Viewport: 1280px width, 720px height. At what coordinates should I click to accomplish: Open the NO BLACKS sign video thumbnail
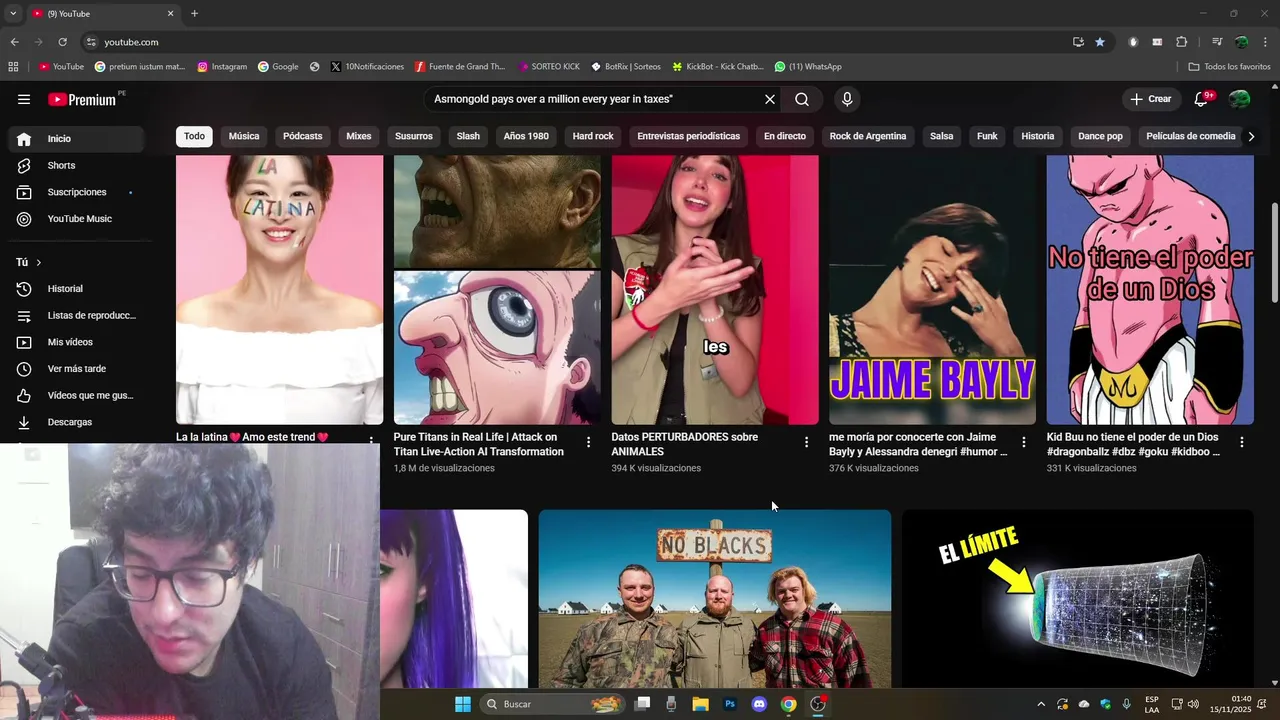tap(715, 599)
